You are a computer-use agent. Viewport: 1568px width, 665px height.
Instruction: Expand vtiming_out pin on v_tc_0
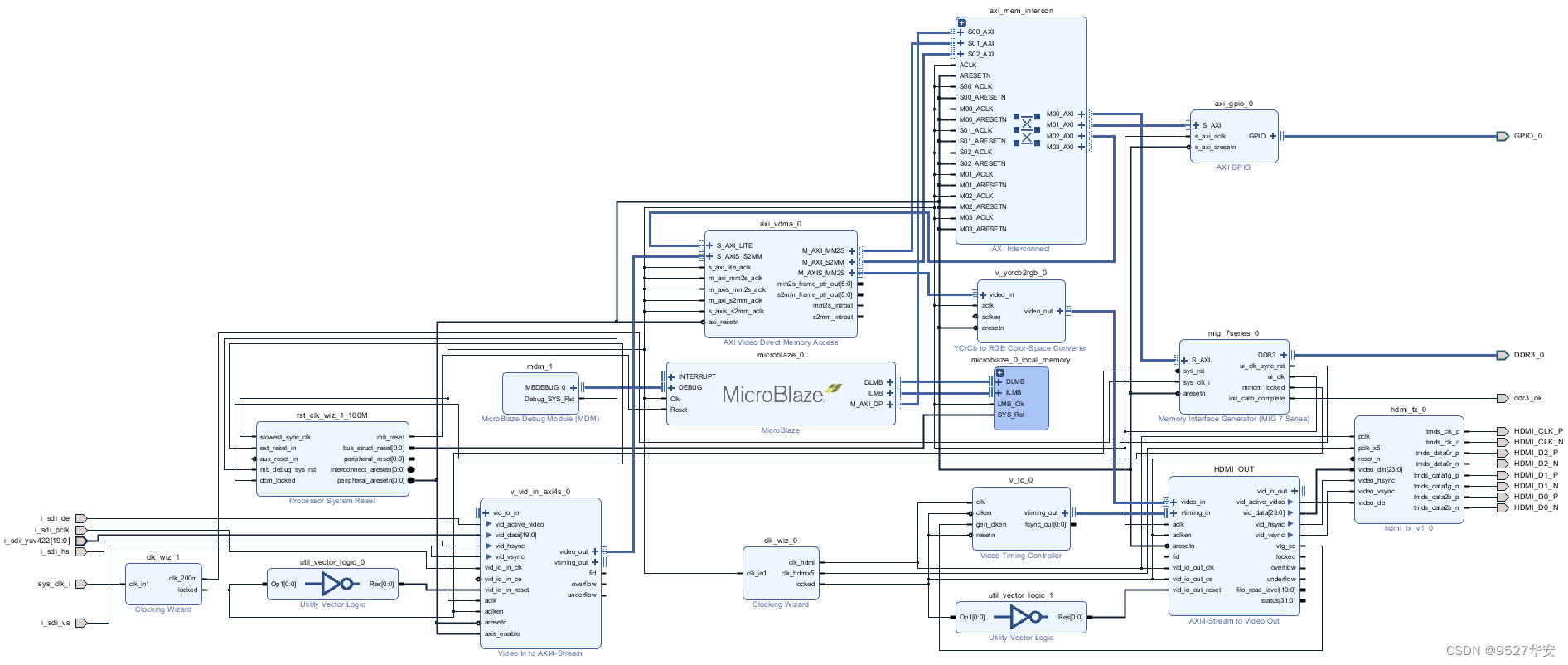coord(1065,513)
